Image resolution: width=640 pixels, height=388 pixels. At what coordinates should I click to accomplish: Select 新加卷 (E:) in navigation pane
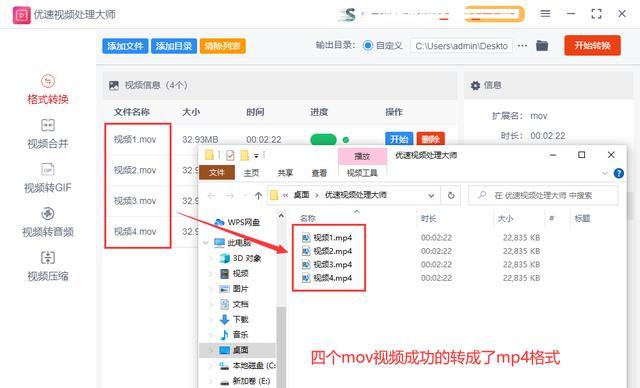point(245,381)
